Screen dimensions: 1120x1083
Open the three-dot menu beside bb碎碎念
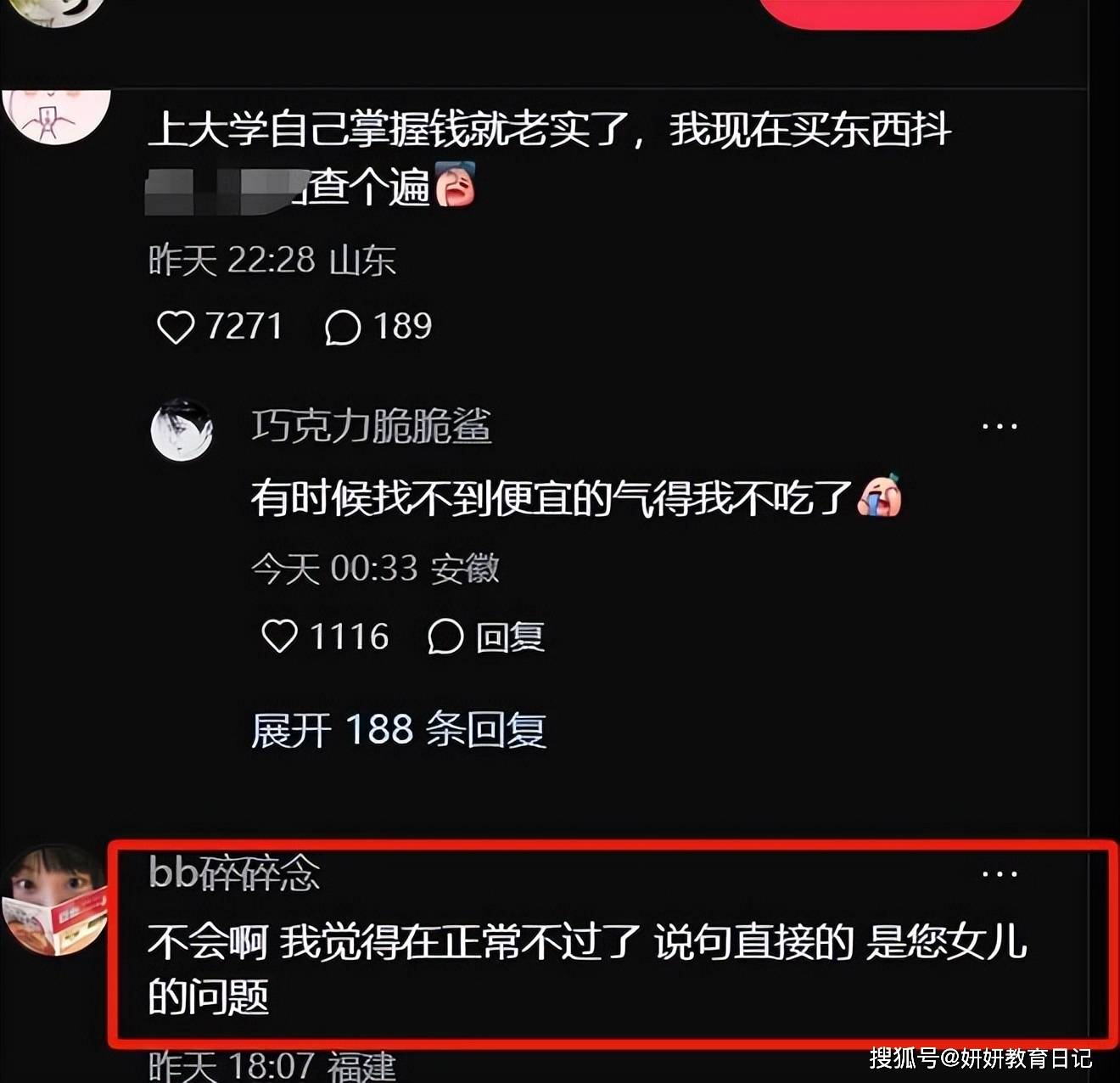click(1000, 873)
